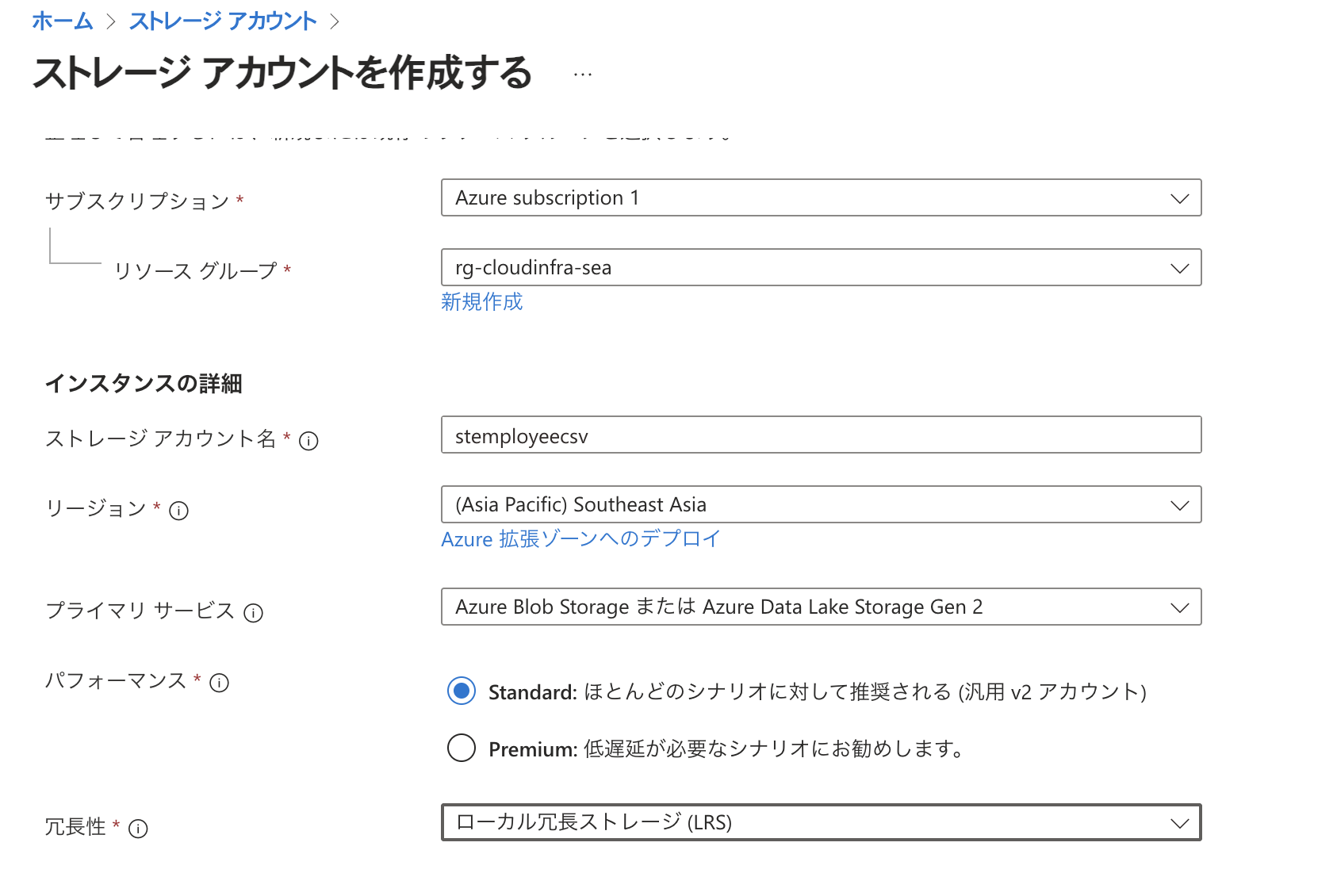The image size is (1337, 896).
Task: Choose the Premium performance option
Action: (461, 748)
